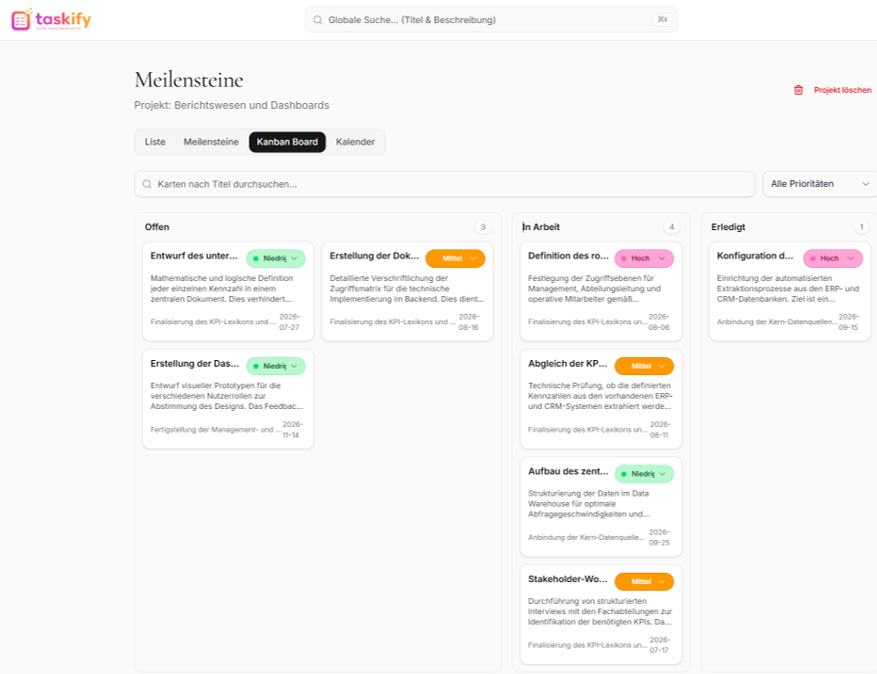Switch to the Kalender tab
This screenshot has height=674, width=877.
(355, 142)
